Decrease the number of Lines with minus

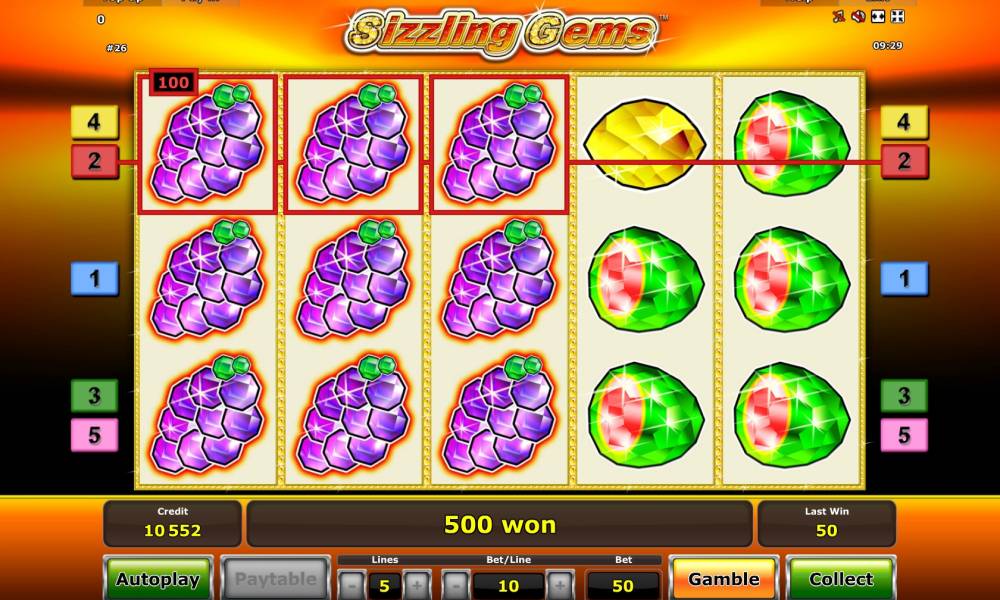351,585
